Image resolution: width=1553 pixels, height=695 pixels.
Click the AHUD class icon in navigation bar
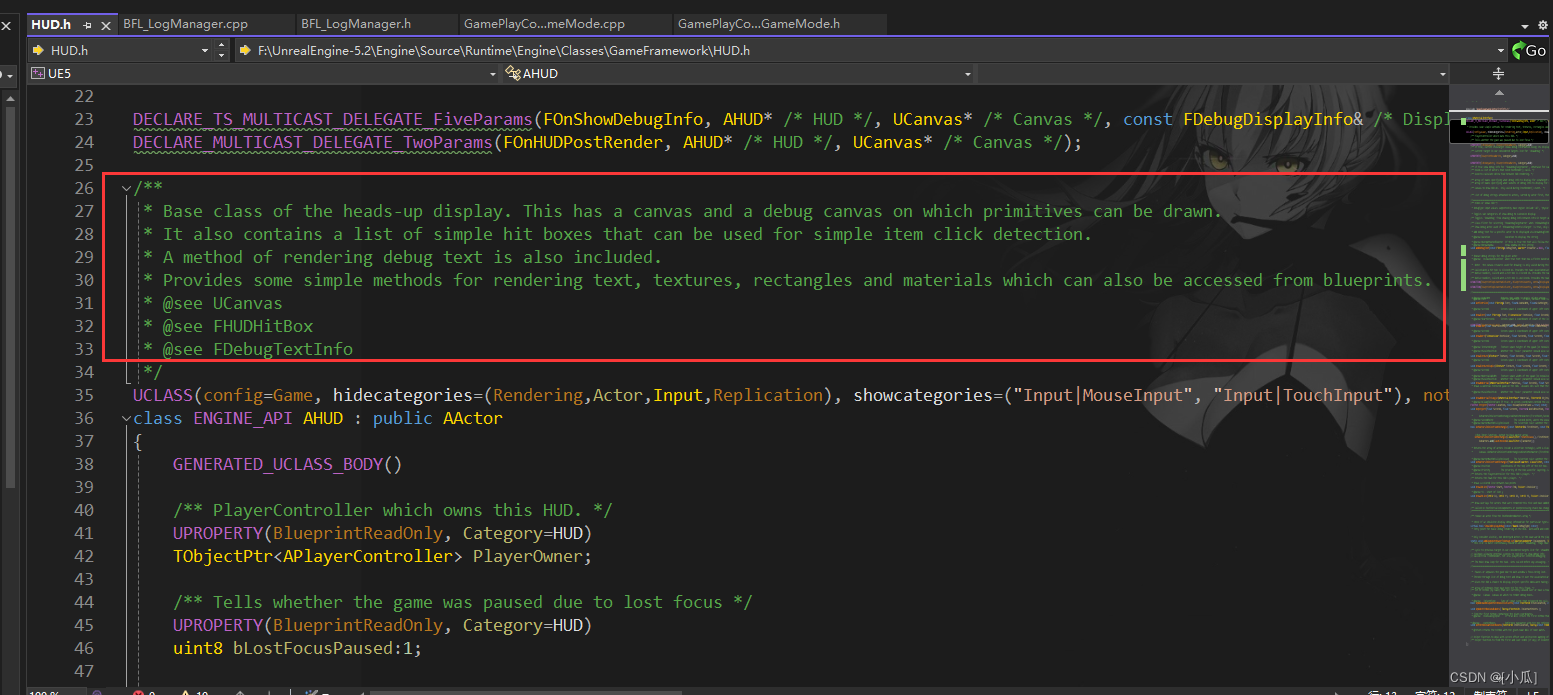[x=513, y=73]
